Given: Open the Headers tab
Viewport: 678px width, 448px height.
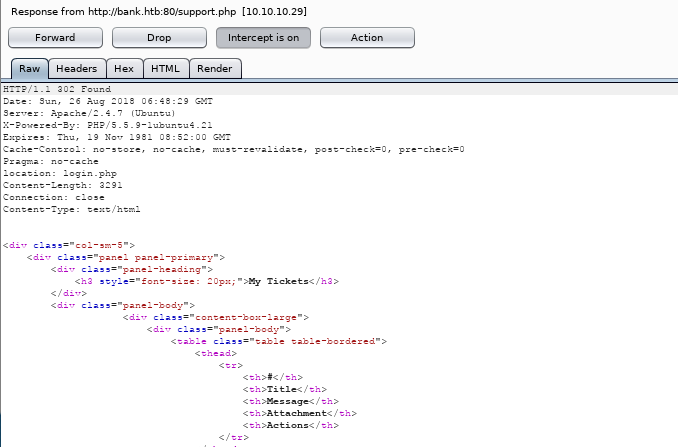Looking at the screenshot, I should [x=76, y=69].
